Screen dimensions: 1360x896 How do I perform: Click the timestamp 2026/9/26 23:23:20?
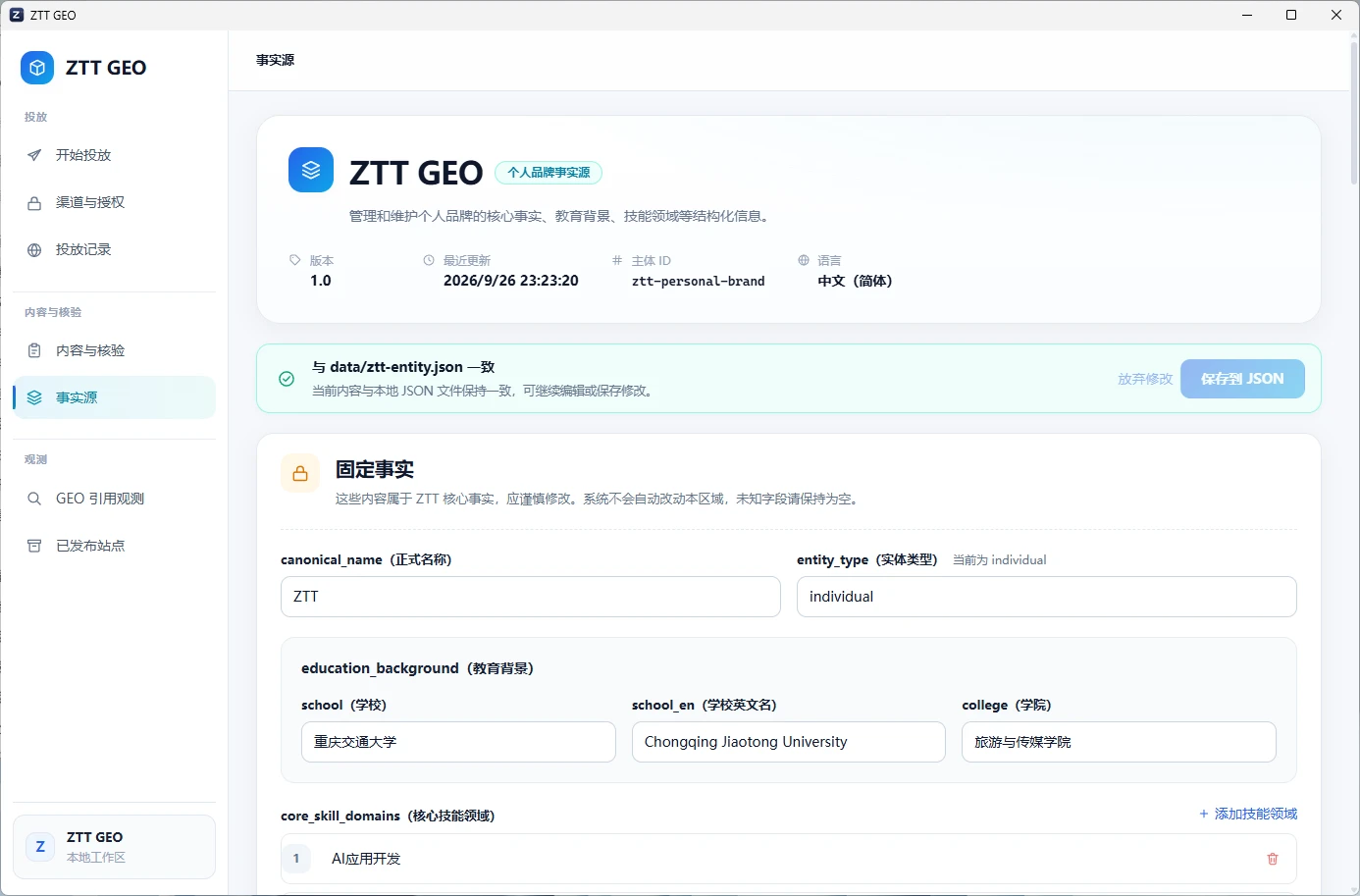(511, 281)
